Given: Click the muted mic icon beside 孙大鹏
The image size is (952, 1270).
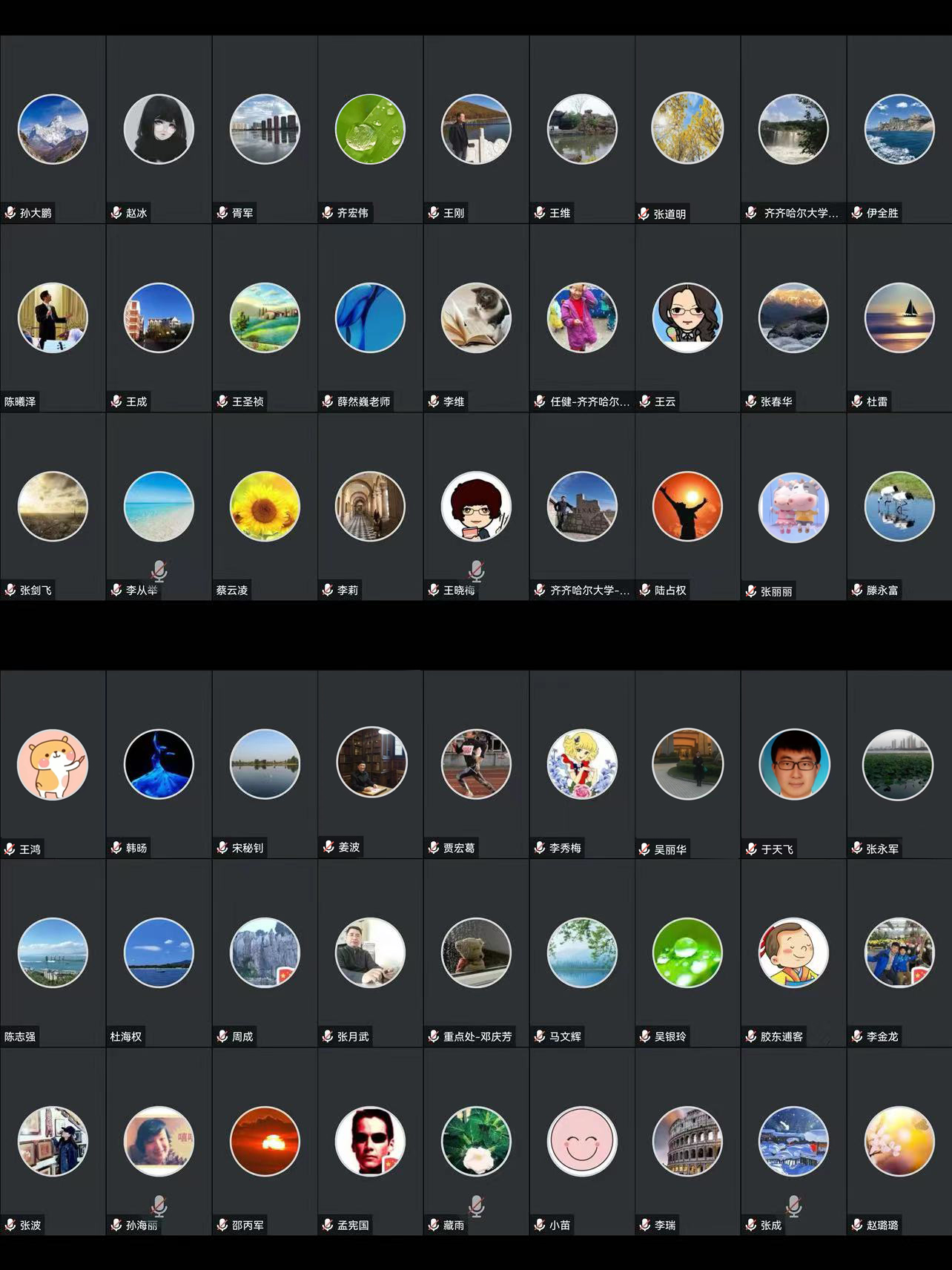Looking at the screenshot, I should pos(10,213).
